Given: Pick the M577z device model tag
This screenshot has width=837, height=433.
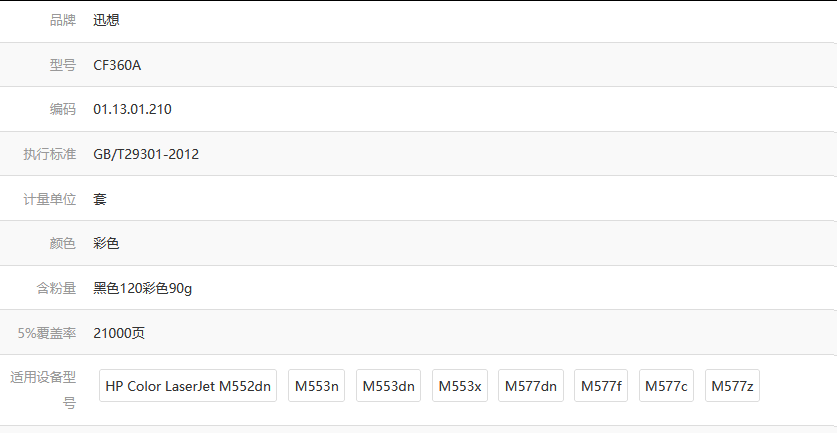Looking at the screenshot, I should [x=732, y=385].
